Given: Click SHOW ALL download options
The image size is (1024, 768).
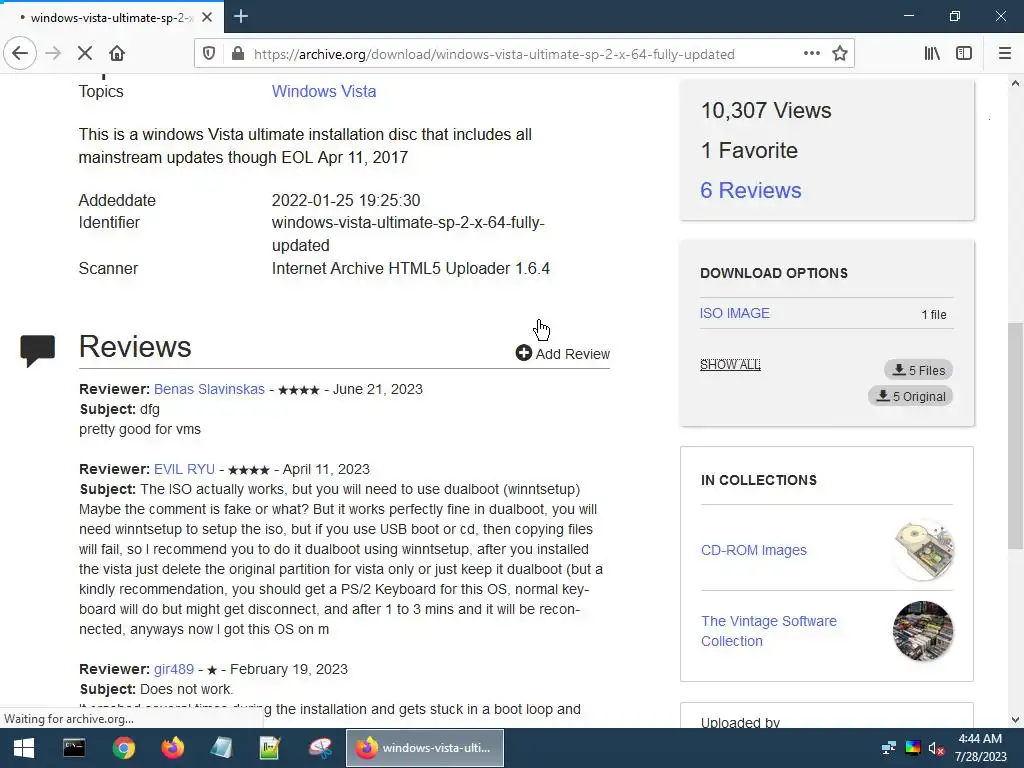Looking at the screenshot, I should pos(730,364).
